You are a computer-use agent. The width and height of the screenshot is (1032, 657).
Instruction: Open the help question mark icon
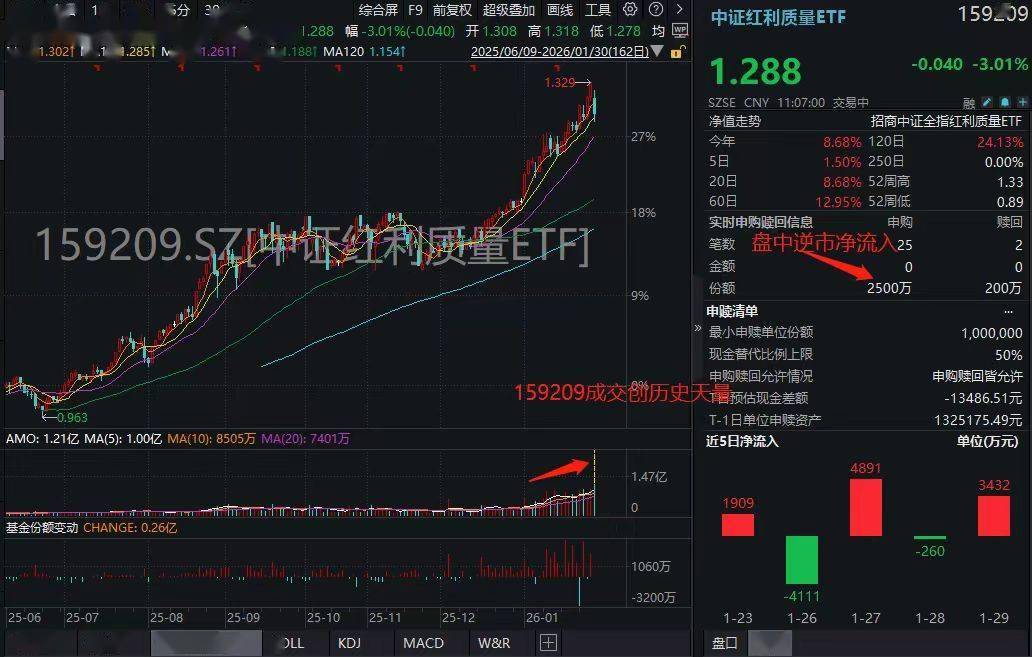(656, 9)
